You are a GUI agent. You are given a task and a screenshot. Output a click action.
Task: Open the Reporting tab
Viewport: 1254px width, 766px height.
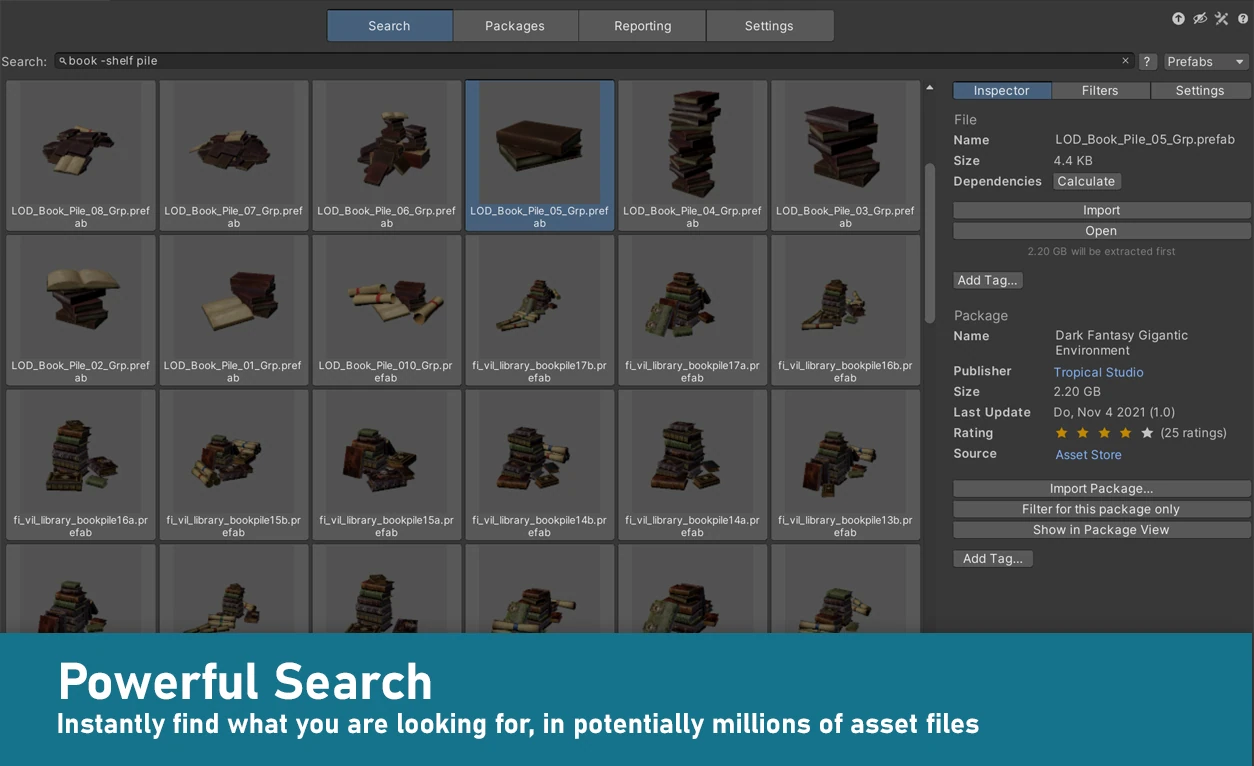[x=643, y=26]
